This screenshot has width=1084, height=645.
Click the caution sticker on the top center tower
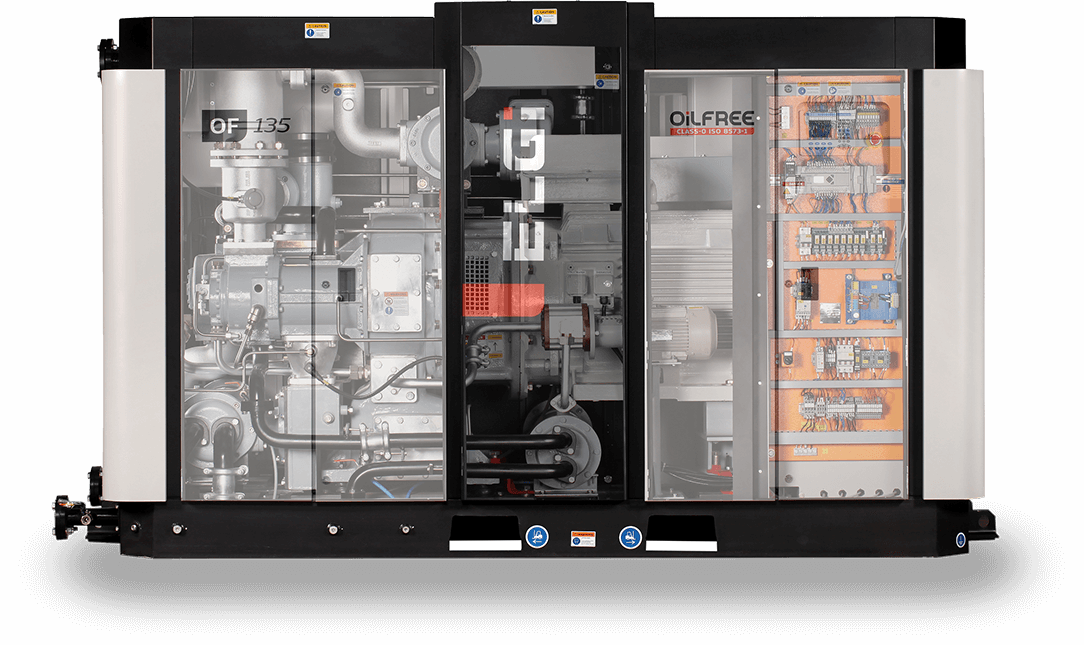544,17
